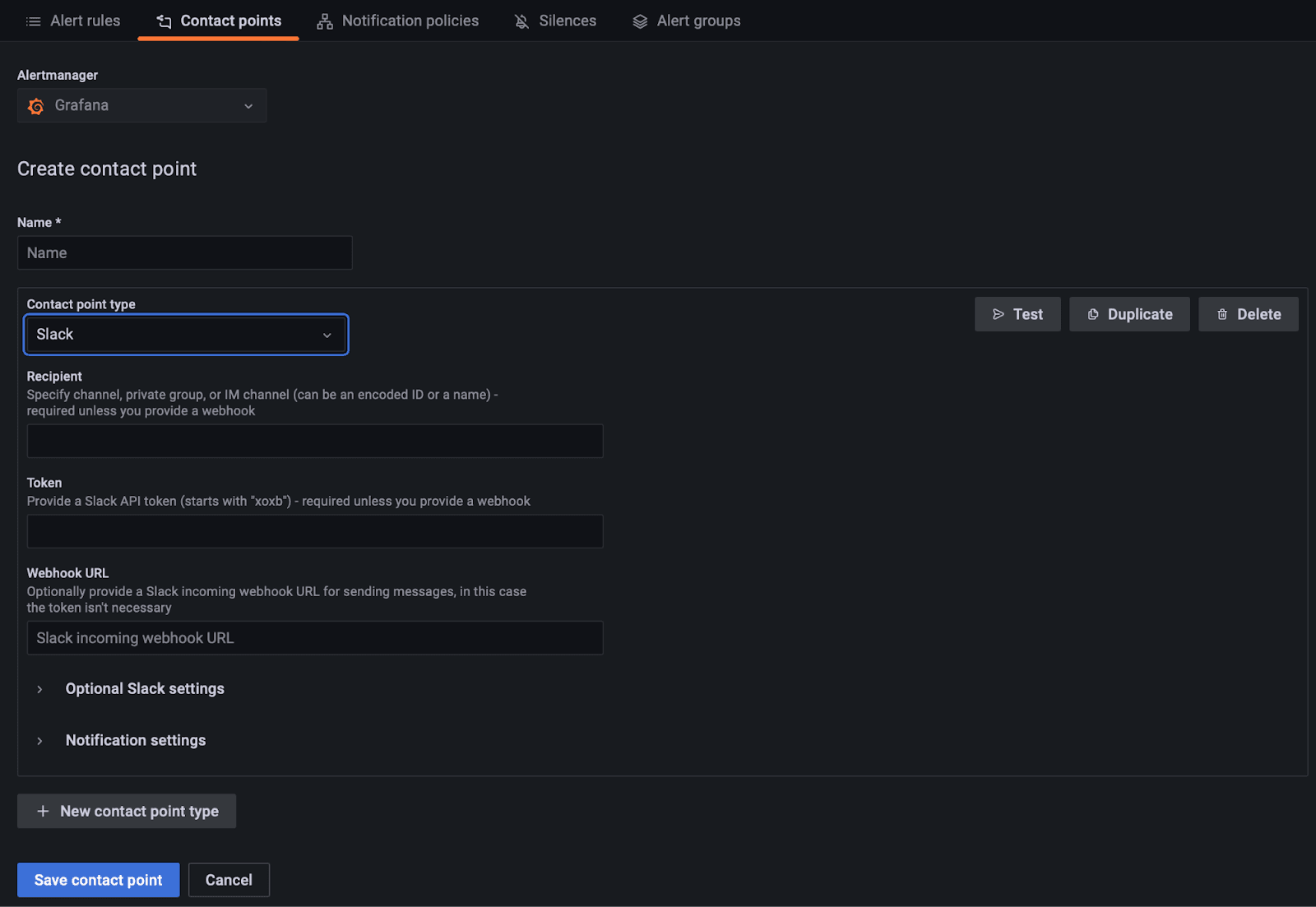Click the Alert groups layers icon

pyautogui.click(x=640, y=21)
